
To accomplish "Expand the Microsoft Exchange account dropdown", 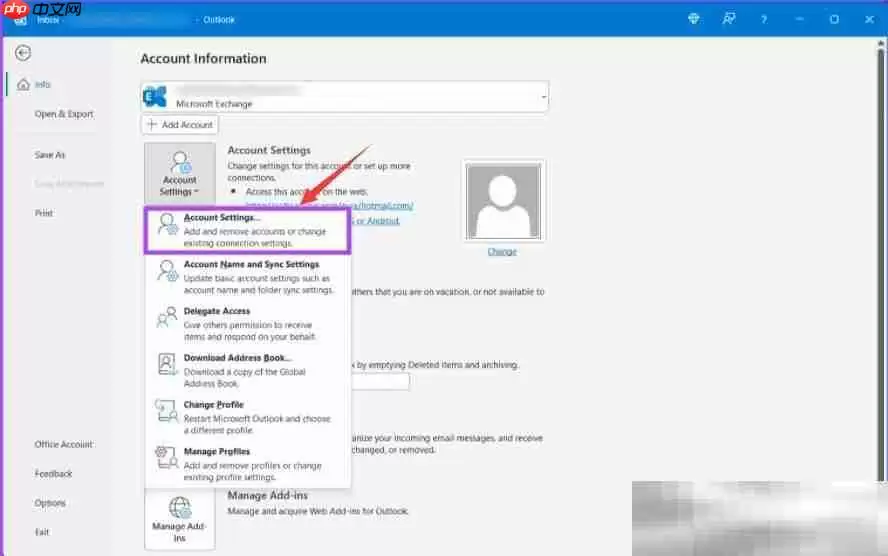I will [x=543, y=97].
